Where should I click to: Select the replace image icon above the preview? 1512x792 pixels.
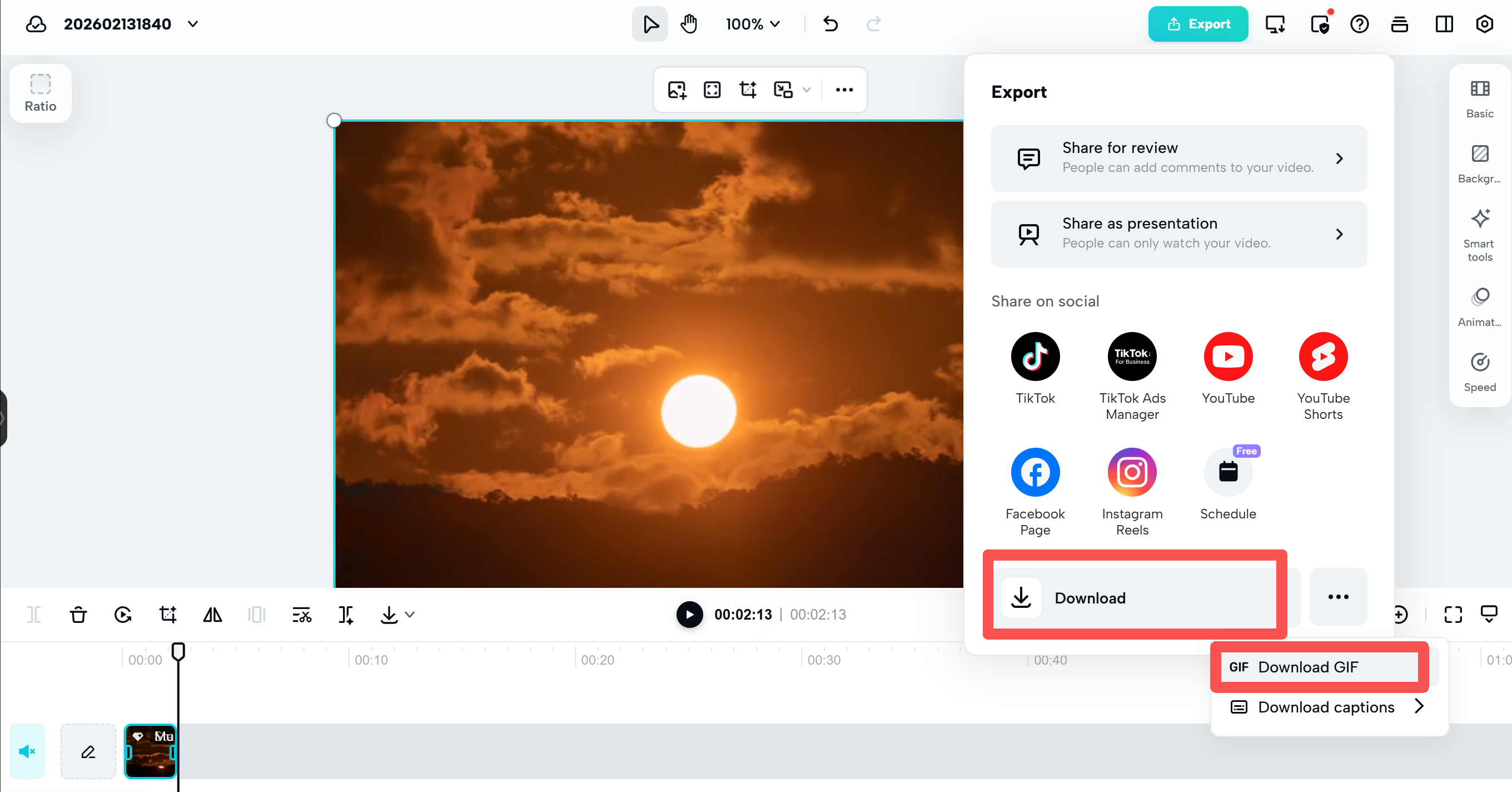(676, 89)
